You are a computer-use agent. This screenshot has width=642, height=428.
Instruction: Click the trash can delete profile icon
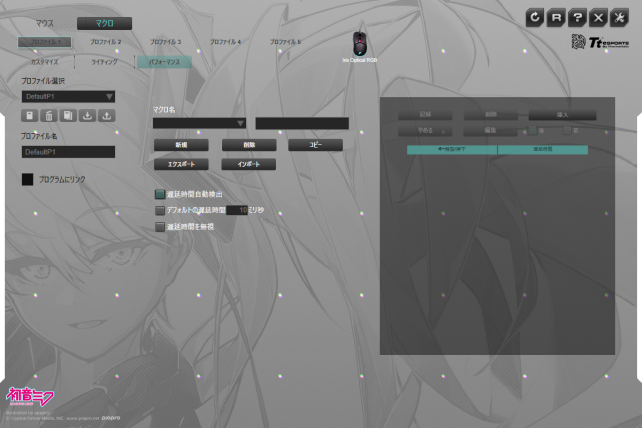(x=49, y=116)
